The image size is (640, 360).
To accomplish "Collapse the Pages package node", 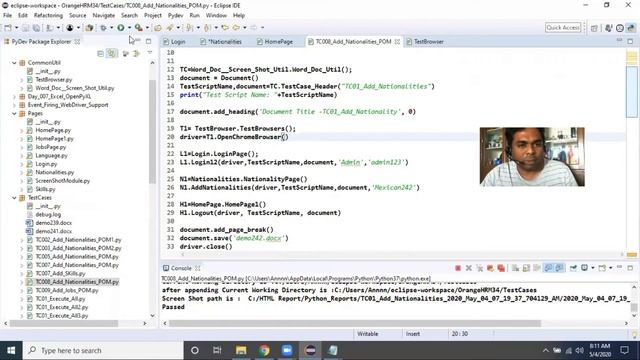I will tap(14, 113).
